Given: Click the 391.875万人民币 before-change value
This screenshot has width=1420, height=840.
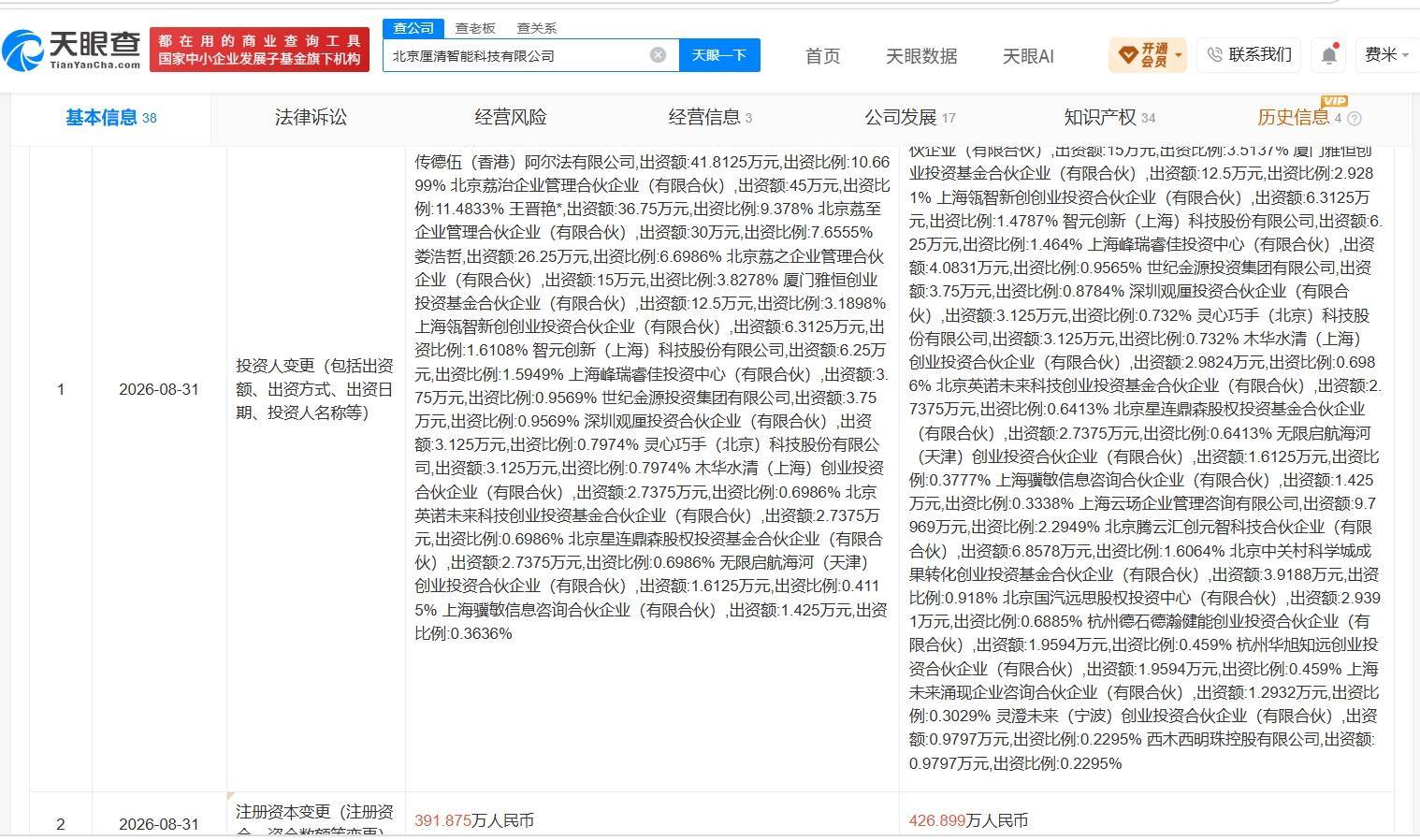Looking at the screenshot, I should pos(474,820).
